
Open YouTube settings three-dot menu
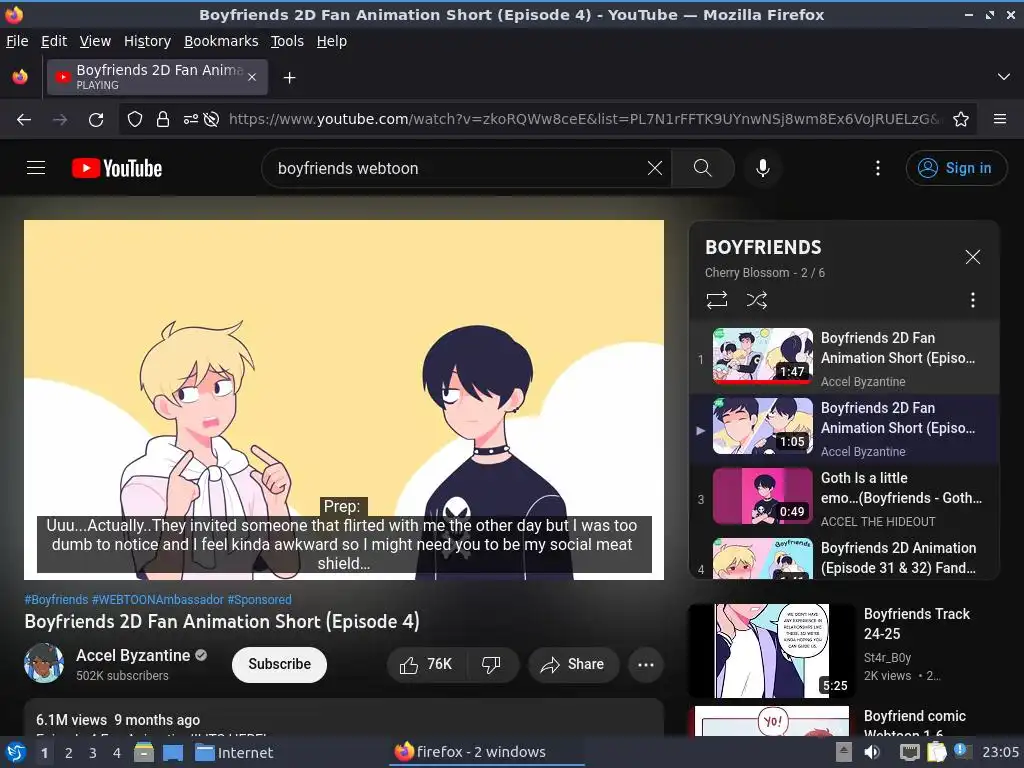tap(878, 168)
